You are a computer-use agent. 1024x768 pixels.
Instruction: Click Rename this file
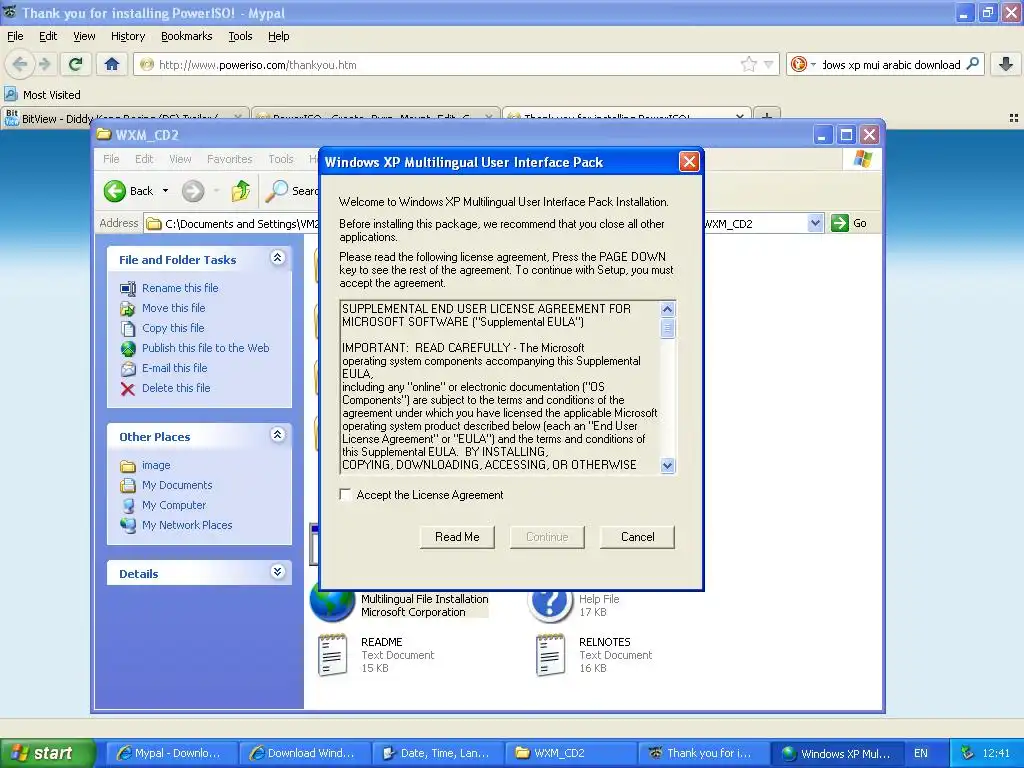[180, 288]
